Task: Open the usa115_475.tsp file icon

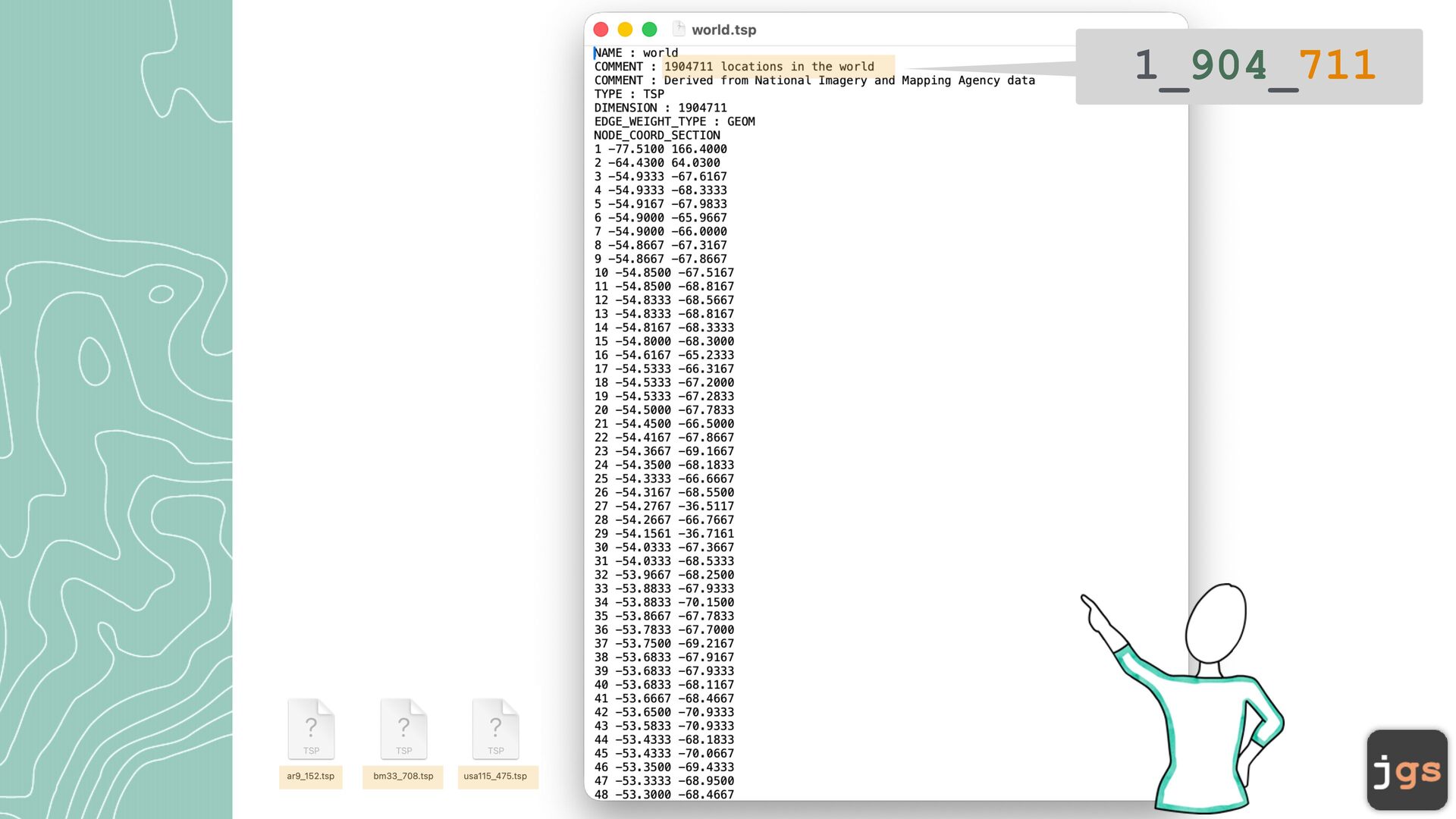Action: coord(496,729)
